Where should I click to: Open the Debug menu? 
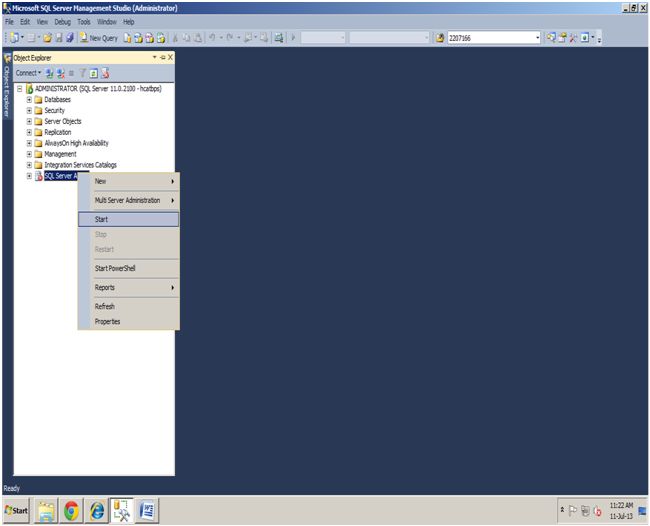click(63, 22)
